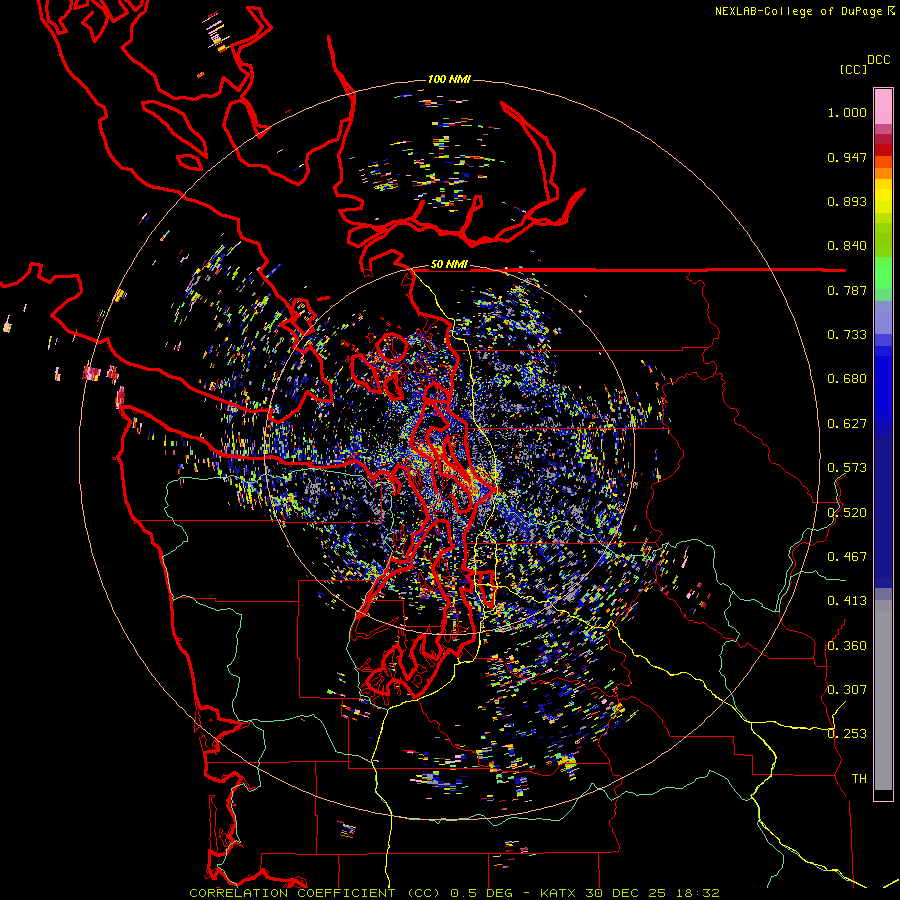Click the 0.307 scale value
Image resolution: width=900 pixels, height=900 pixels.
pyautogui.click(x=847, y=690)
